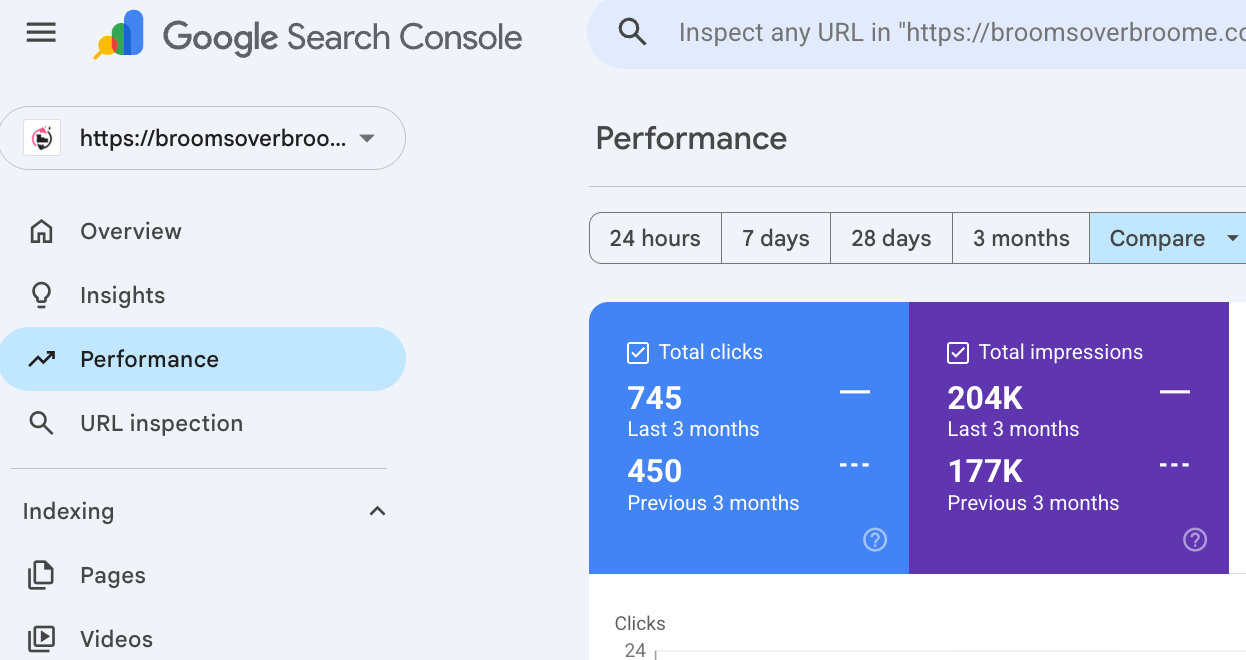The image size is (1246, 660).
Task: Click the Clicks chart axis label
Action: click(640, 623)
